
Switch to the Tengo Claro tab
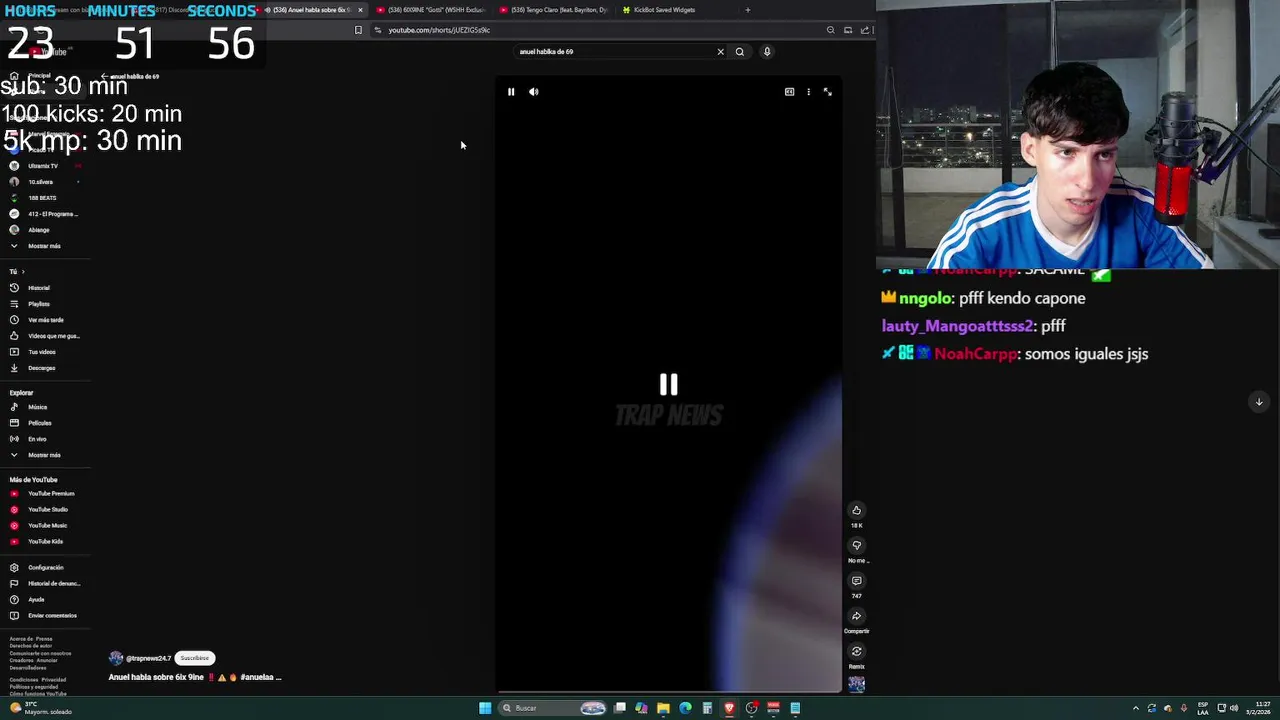click(554, 10)
